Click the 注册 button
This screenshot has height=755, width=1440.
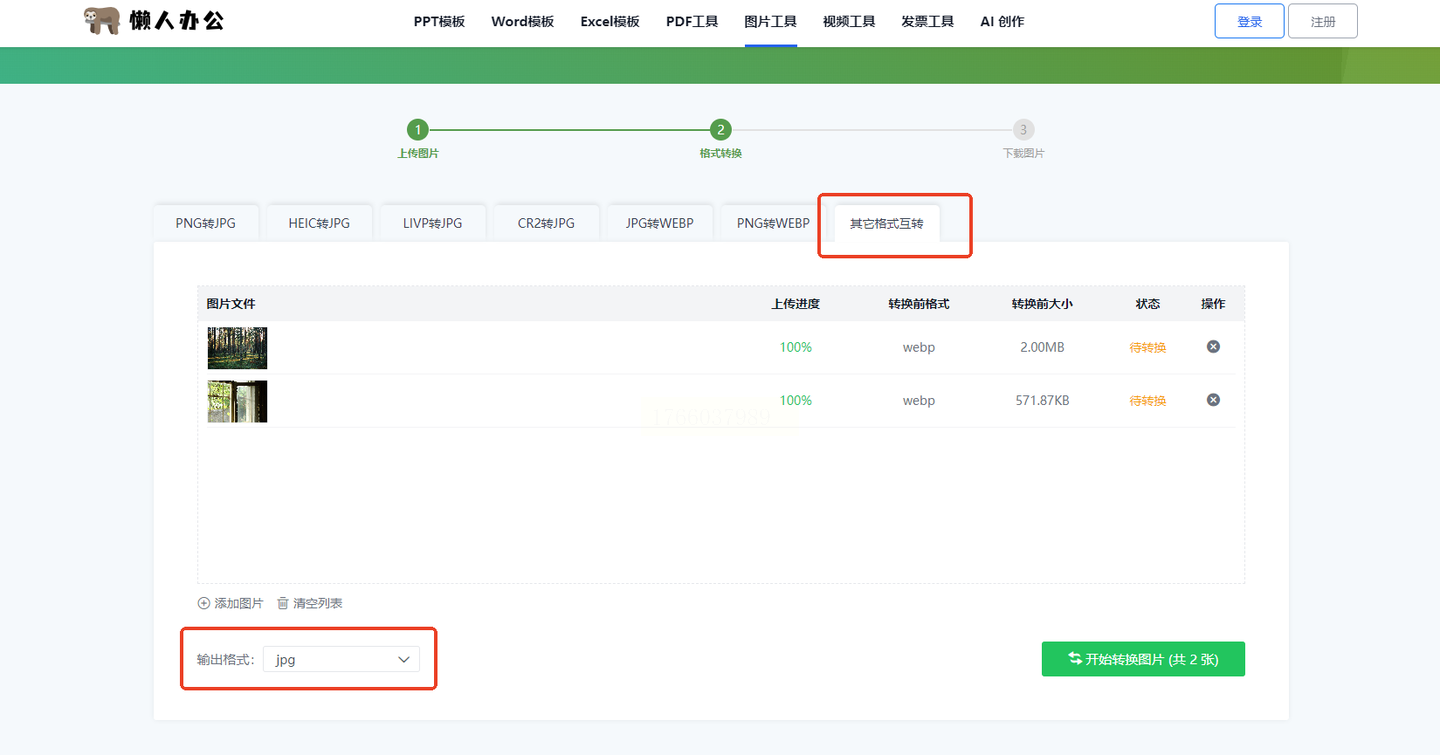pos(1323,21)
